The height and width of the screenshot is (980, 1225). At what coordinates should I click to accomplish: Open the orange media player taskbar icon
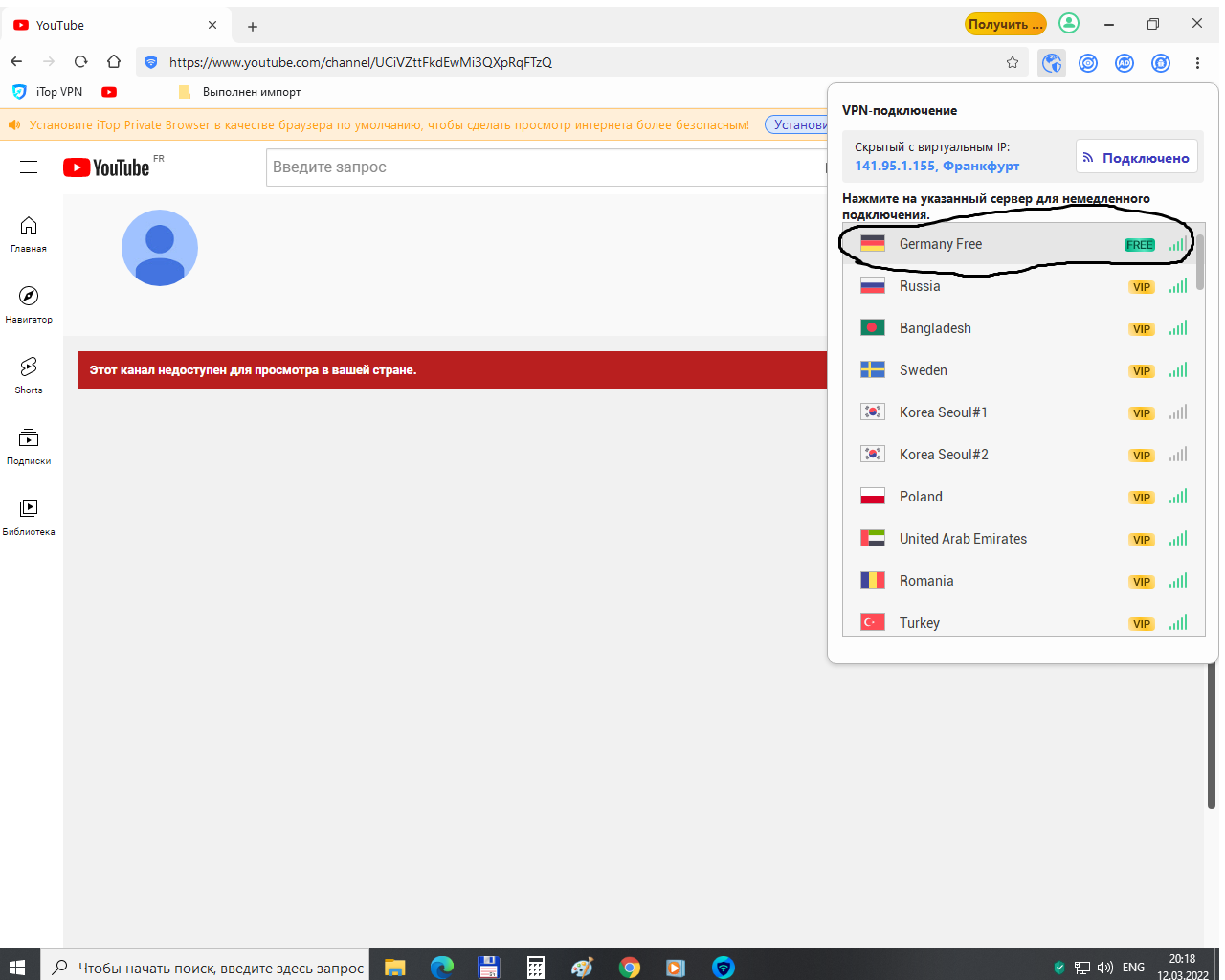[675, 968]
